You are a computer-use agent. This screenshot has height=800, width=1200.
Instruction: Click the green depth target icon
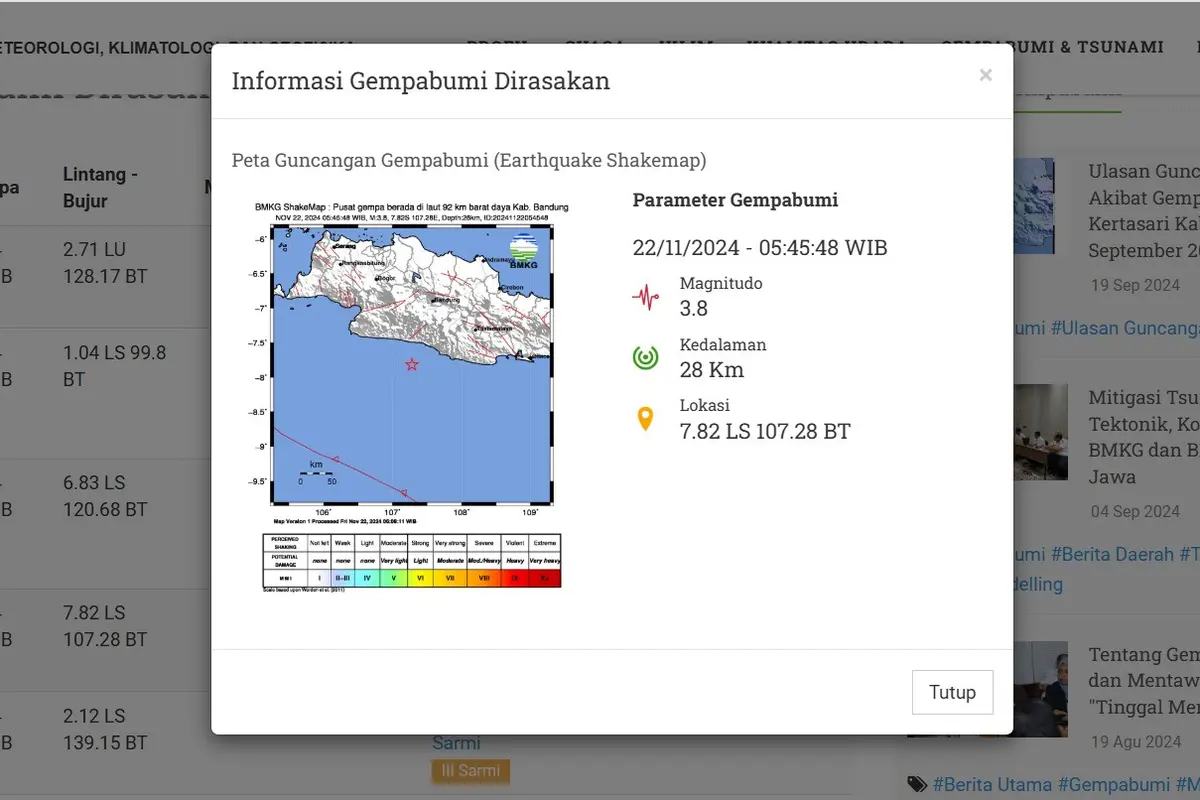tap(646, 358)
